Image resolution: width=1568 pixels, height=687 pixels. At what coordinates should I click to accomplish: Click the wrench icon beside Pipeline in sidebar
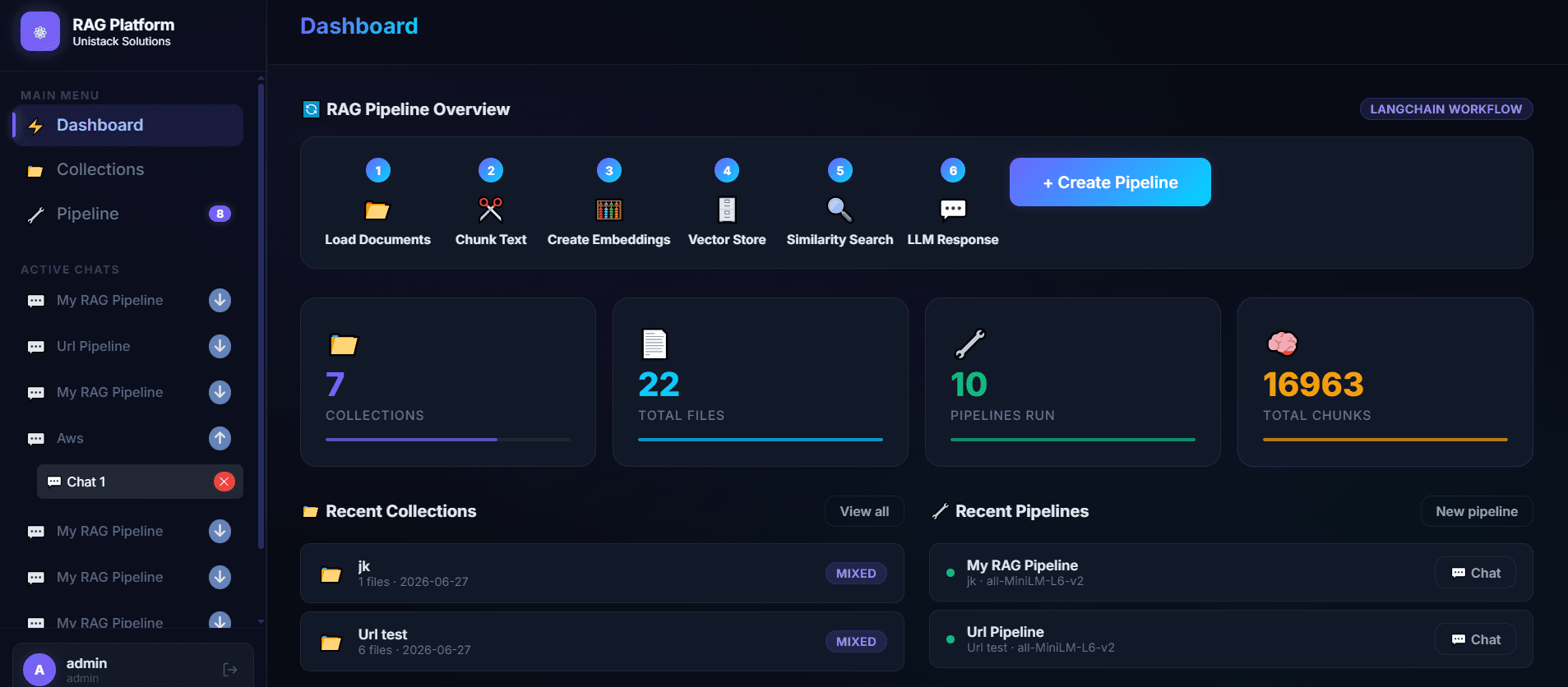[35, 214]
